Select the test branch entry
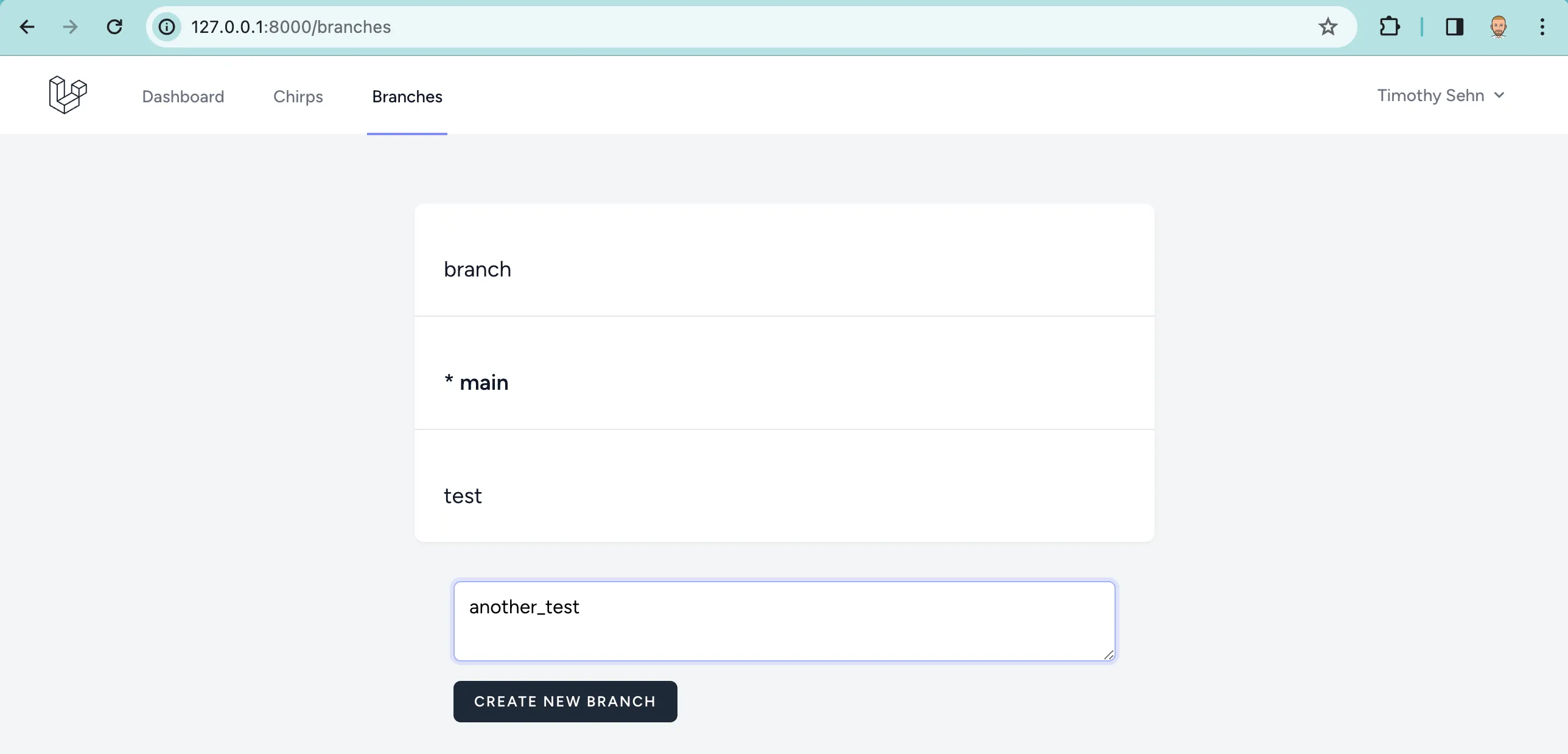This screenshot has width=1568, height=754. coord(463,495)
